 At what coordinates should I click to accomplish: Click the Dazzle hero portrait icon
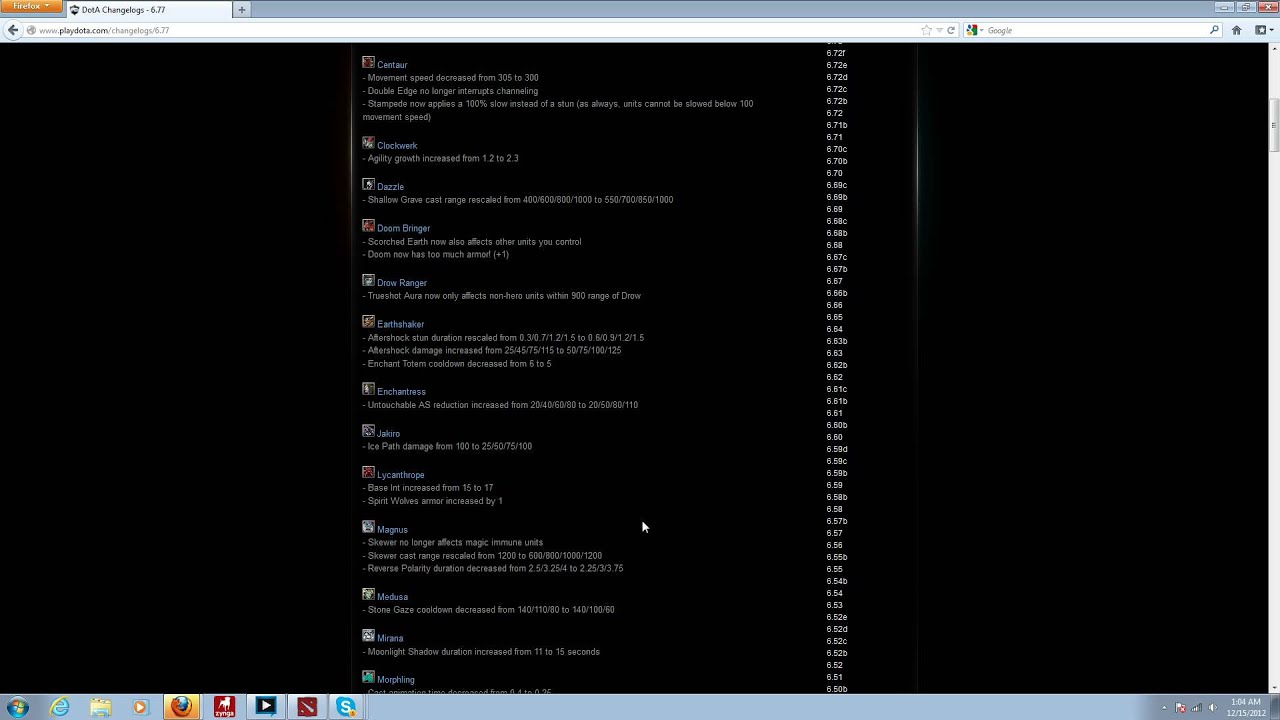pos(368,185)
